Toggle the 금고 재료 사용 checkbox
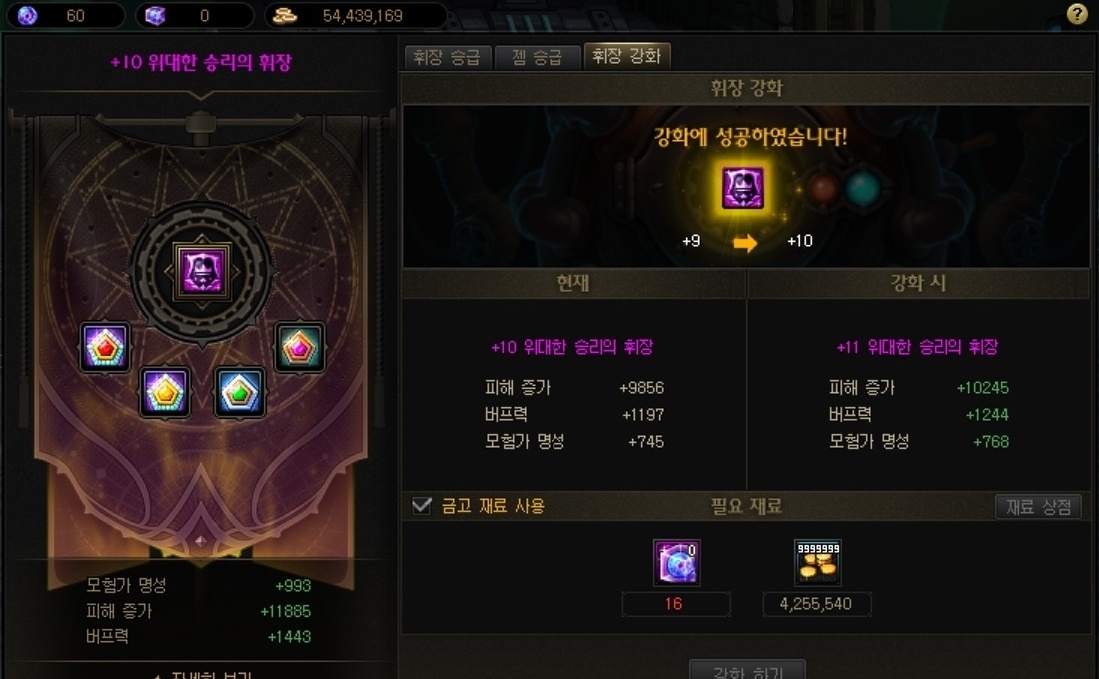Viewport: 1099px width, 679px height. (x=421, y=505)
